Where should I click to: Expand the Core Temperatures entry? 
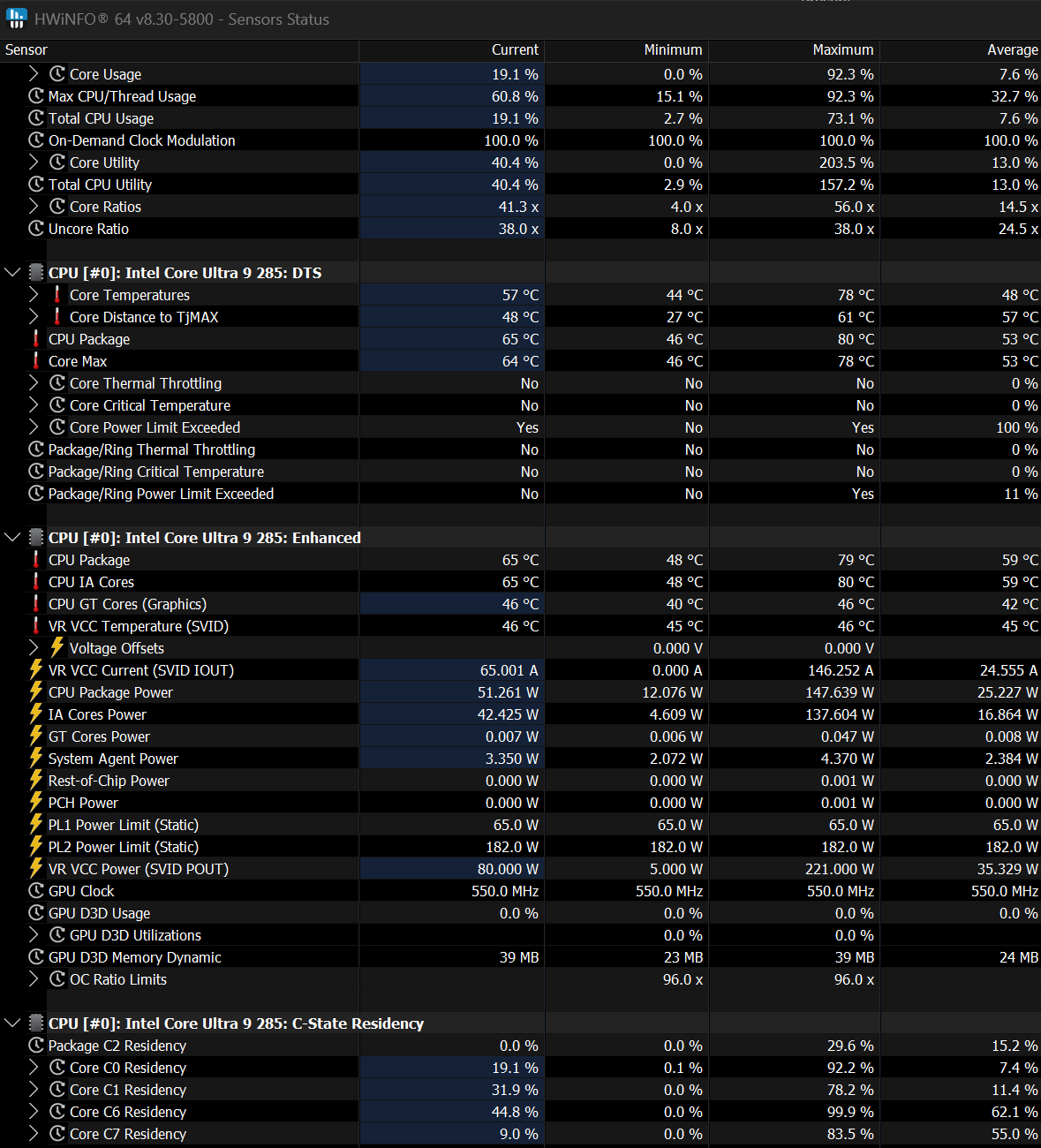[34, 295]
